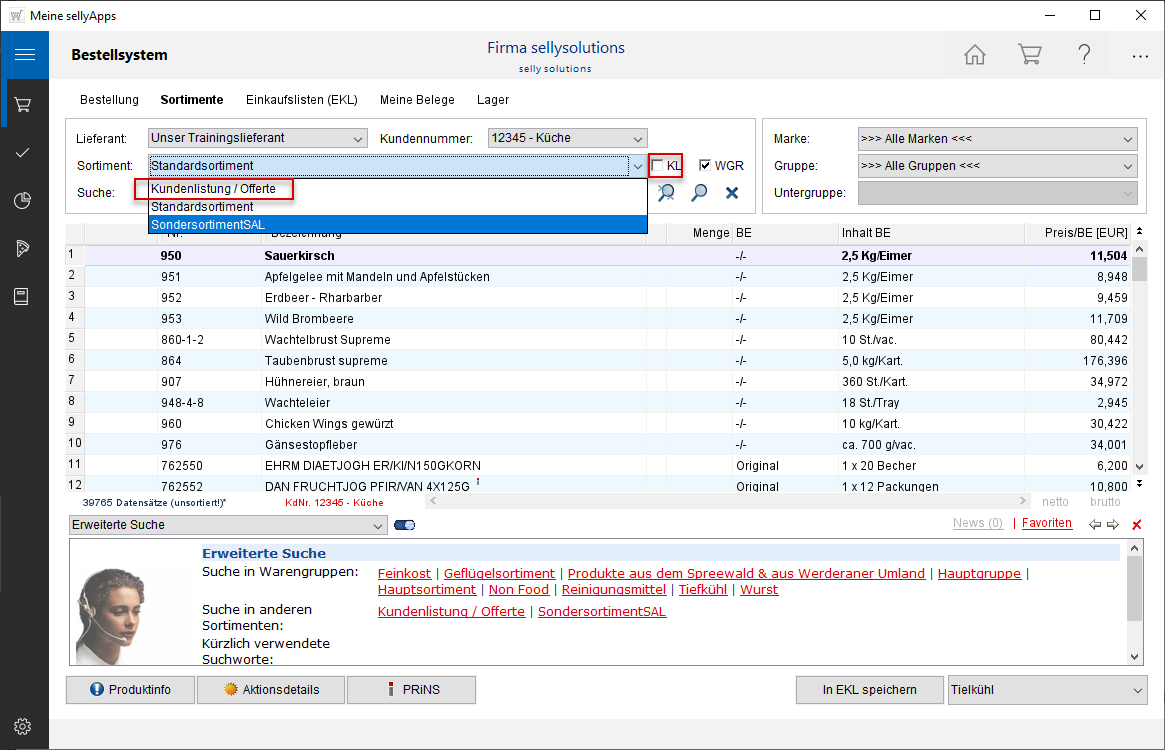The height and width of the screenshot is (750, 1165).
Task: Open the hamburger menu in the sidebar
Action: point(24,55)
